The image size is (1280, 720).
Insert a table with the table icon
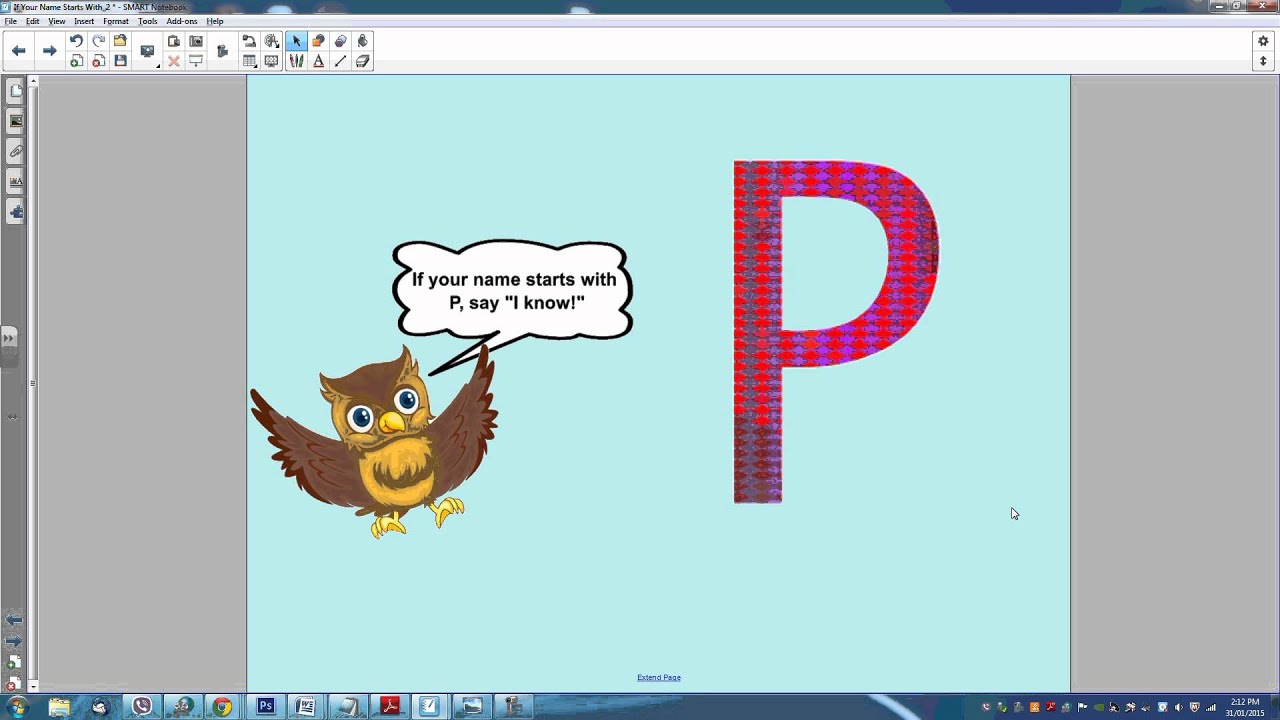tap(249, 61)
